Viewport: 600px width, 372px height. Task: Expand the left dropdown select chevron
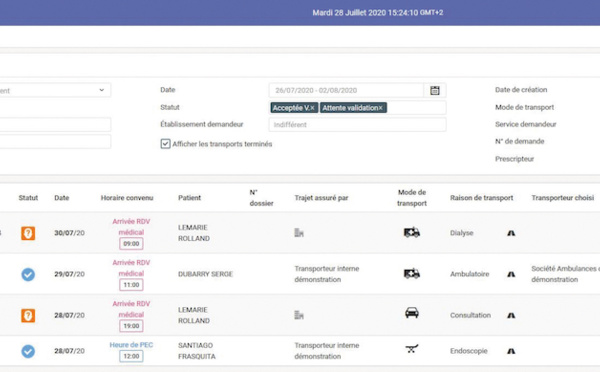pos(102,90)
